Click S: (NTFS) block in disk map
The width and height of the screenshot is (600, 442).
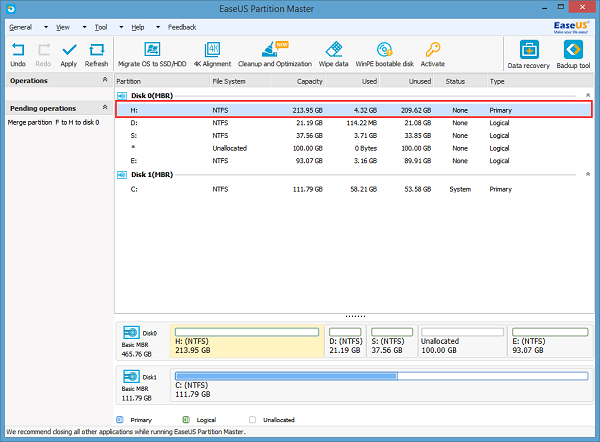pos(392,341)
